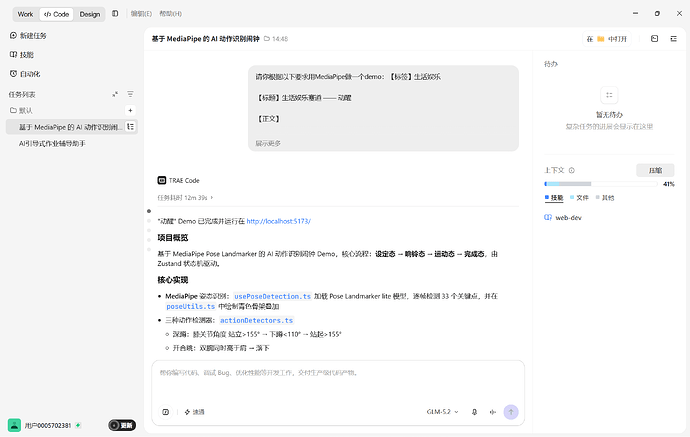The image size is (690, 437).
Task: Click the web-dev skill entry
Action: pos(563,217)
